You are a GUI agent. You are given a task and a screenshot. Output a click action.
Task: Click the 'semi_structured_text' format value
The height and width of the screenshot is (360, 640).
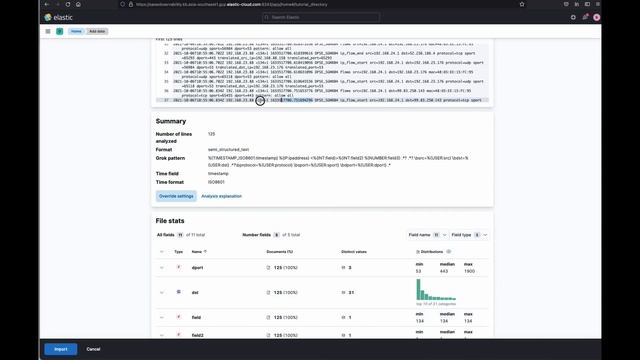click(x=228, y=149)
